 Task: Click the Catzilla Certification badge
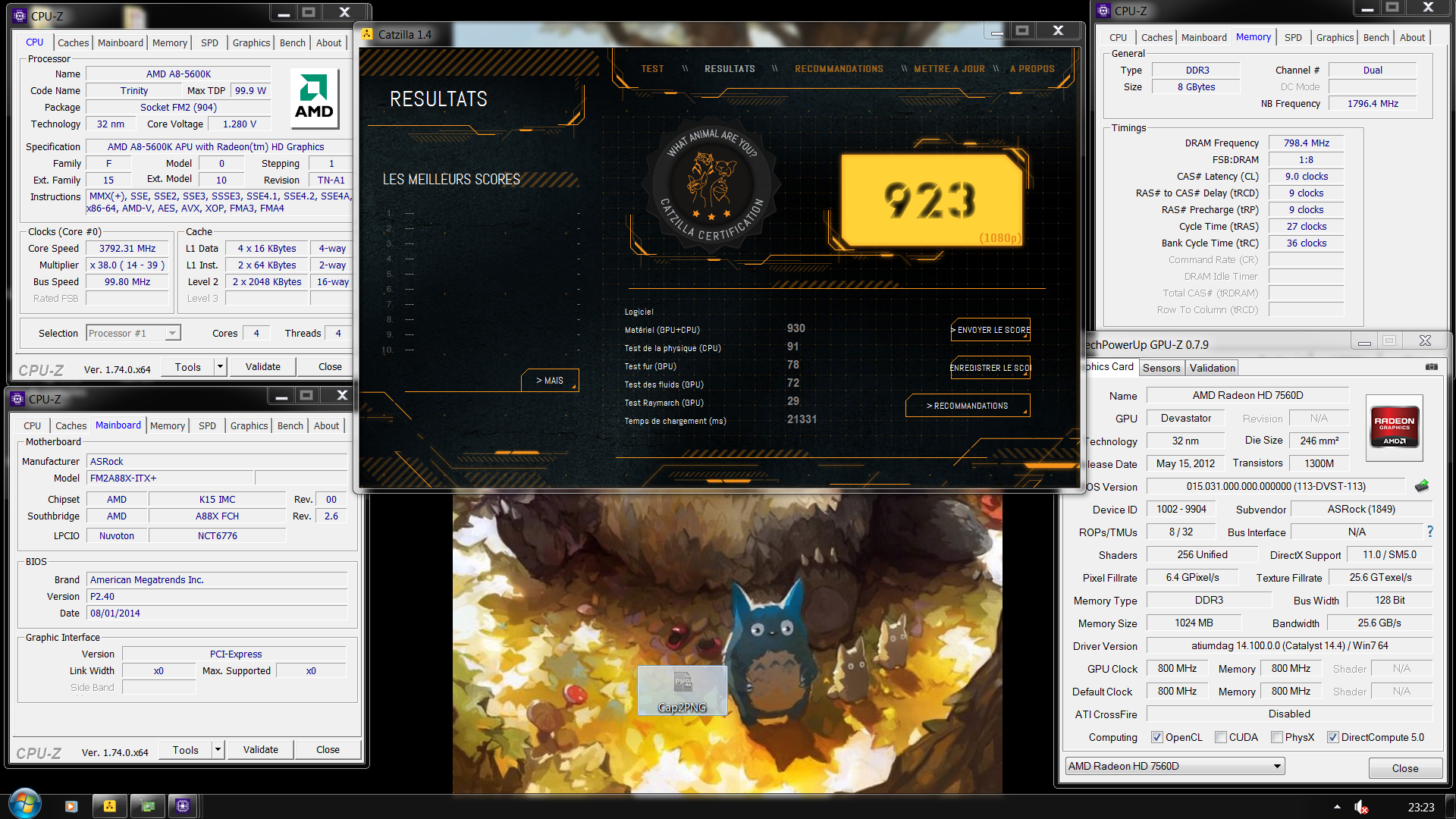click(711, 185)
